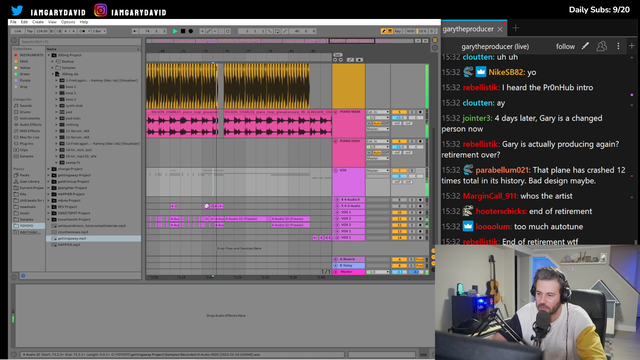Click the browser Search field
640x360 pixels.
point(80,42)
